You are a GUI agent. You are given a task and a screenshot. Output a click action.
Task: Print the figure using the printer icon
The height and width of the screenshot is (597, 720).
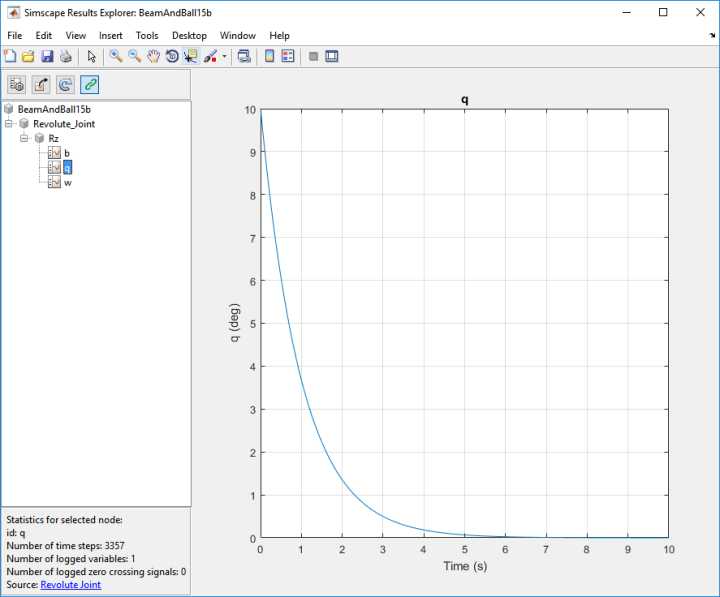coord(66,56)
